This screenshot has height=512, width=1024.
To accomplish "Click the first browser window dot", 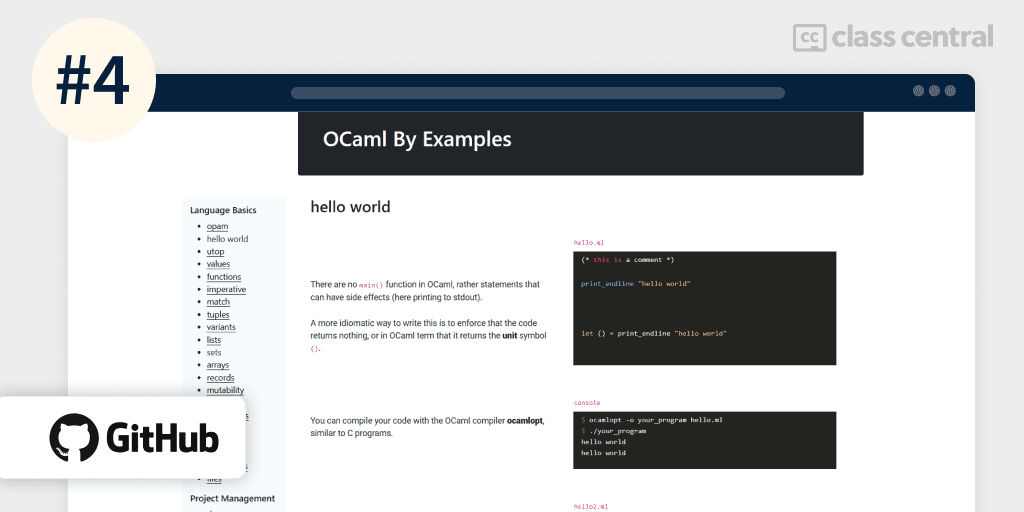I will pyautogui.click(x=918, y=91).
